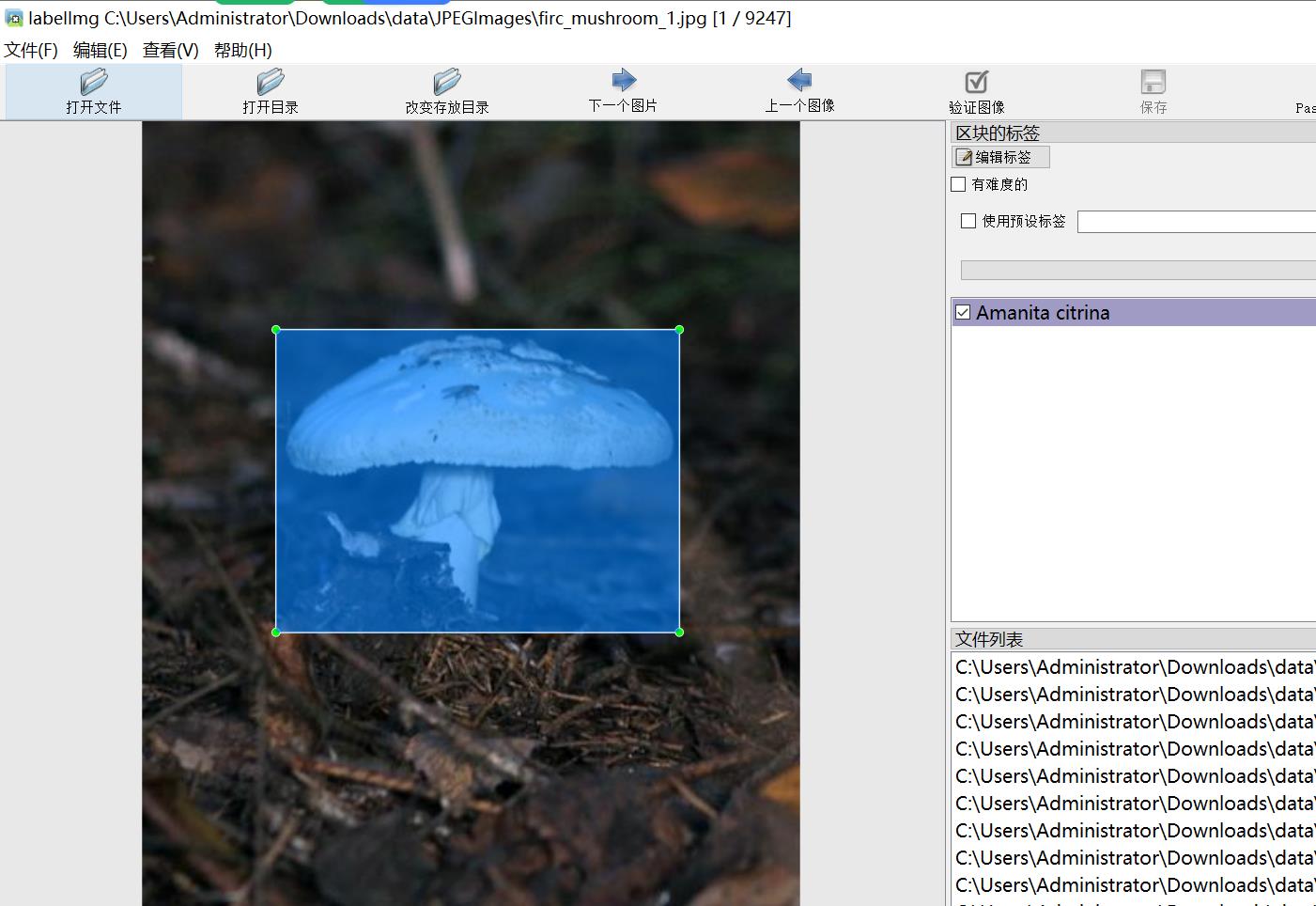
Task: Click the Open Directory (打开目录) toolbar icon
Action: [271, 81]
